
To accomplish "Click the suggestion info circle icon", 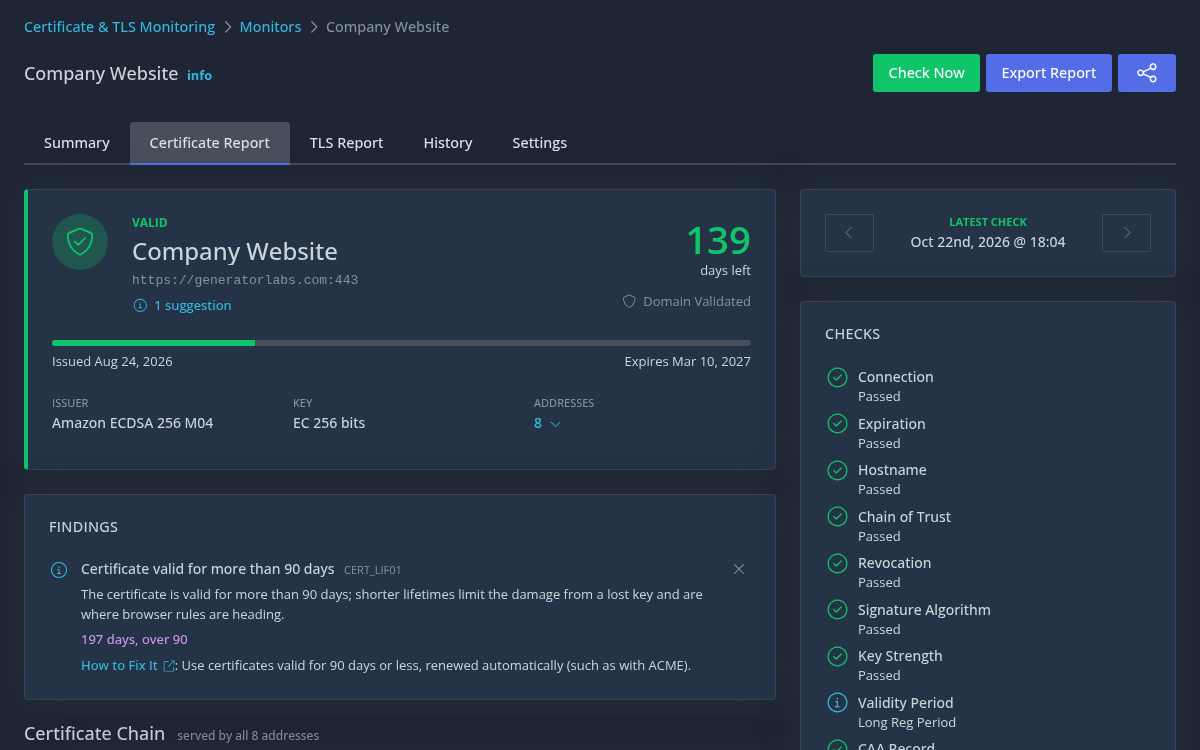I will pos(140,306).
